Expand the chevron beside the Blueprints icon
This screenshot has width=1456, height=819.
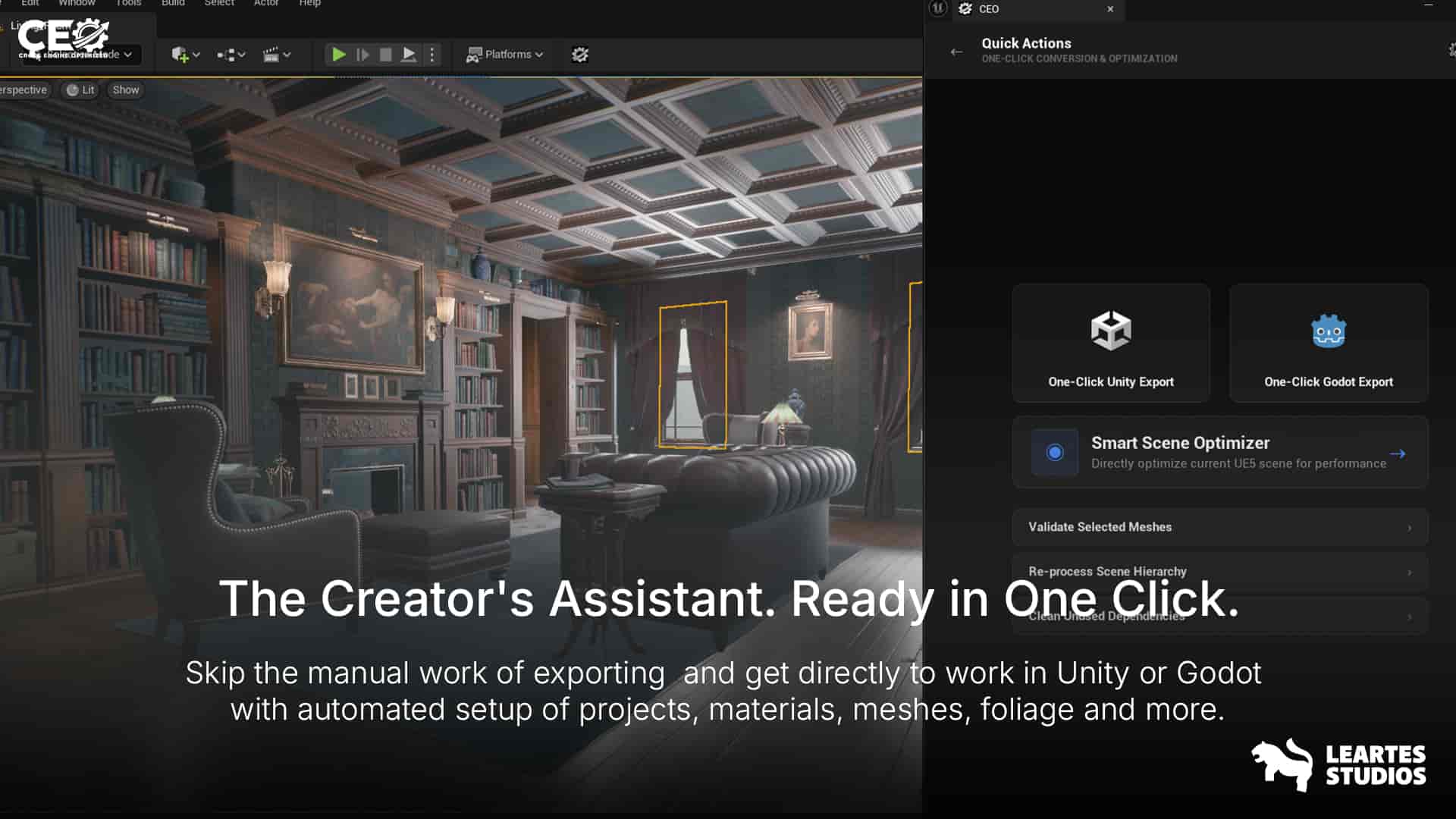point(242,55)
